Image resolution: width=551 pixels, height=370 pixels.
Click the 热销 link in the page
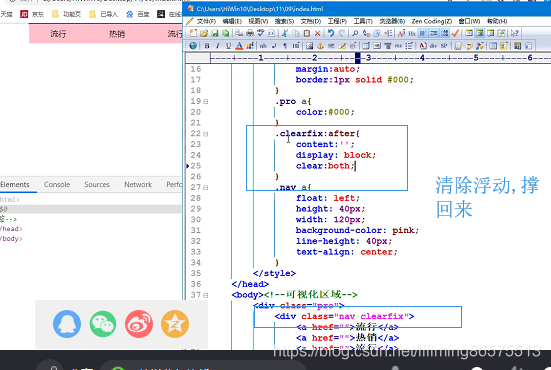pyautogui.click(x=117, y=34)
